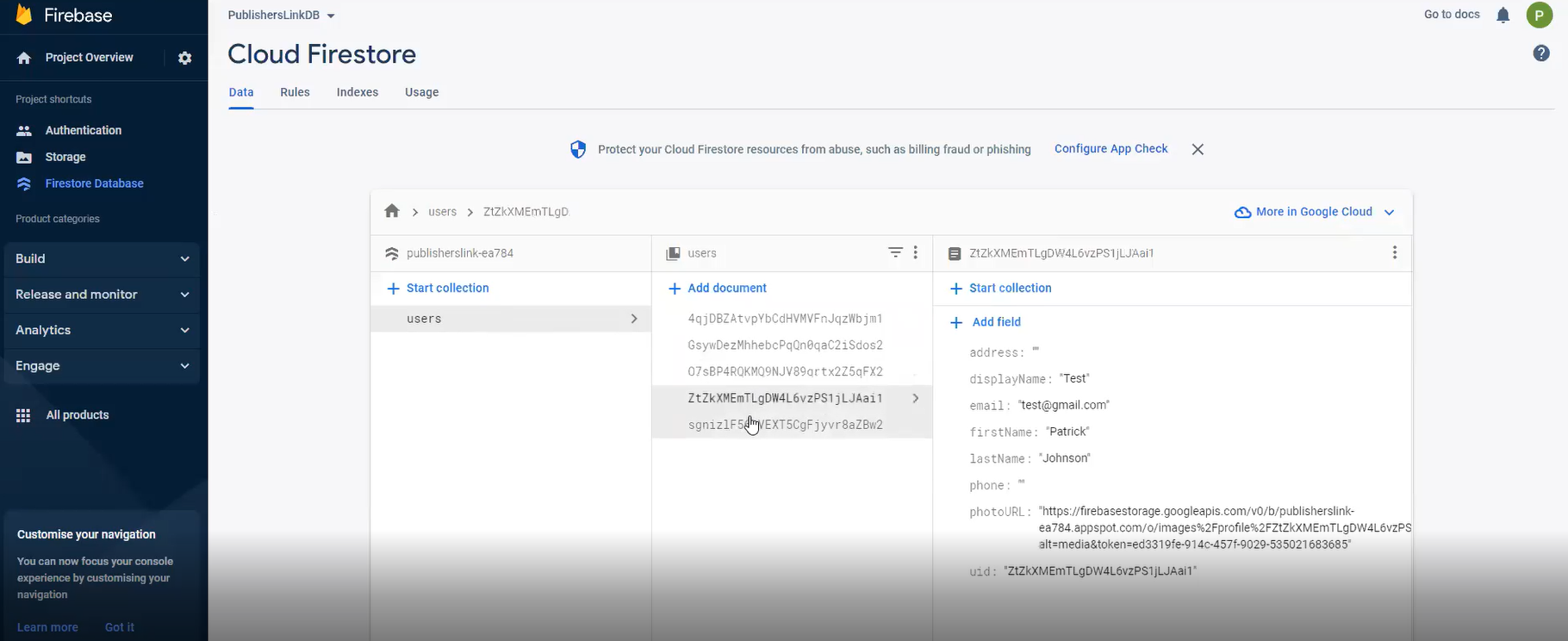Open notifications bell icon
Image resolution: width=1568 pixels, height=641 pixels.
click(x=1503, y=15)
